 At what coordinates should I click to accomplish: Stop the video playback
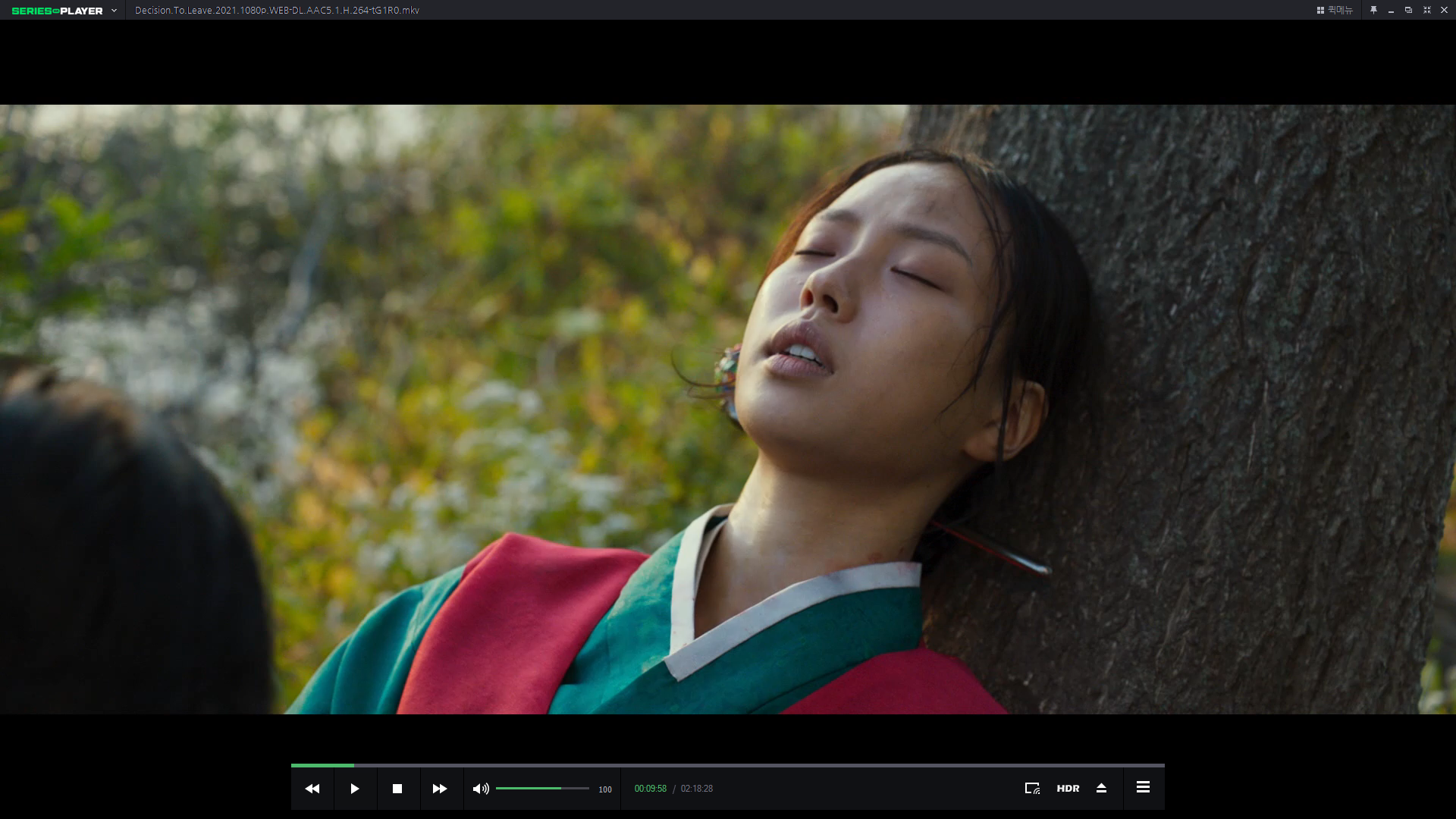[397, 789]
